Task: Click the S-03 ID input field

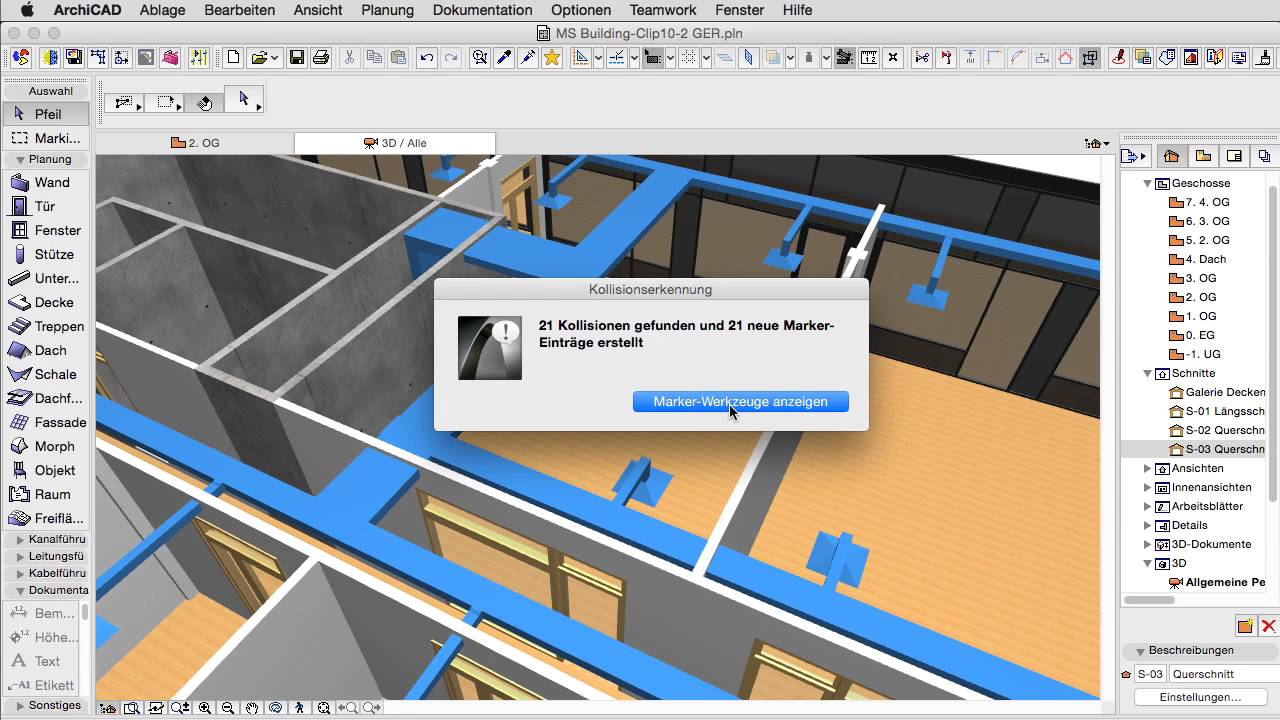Action: coord(1150,674)
